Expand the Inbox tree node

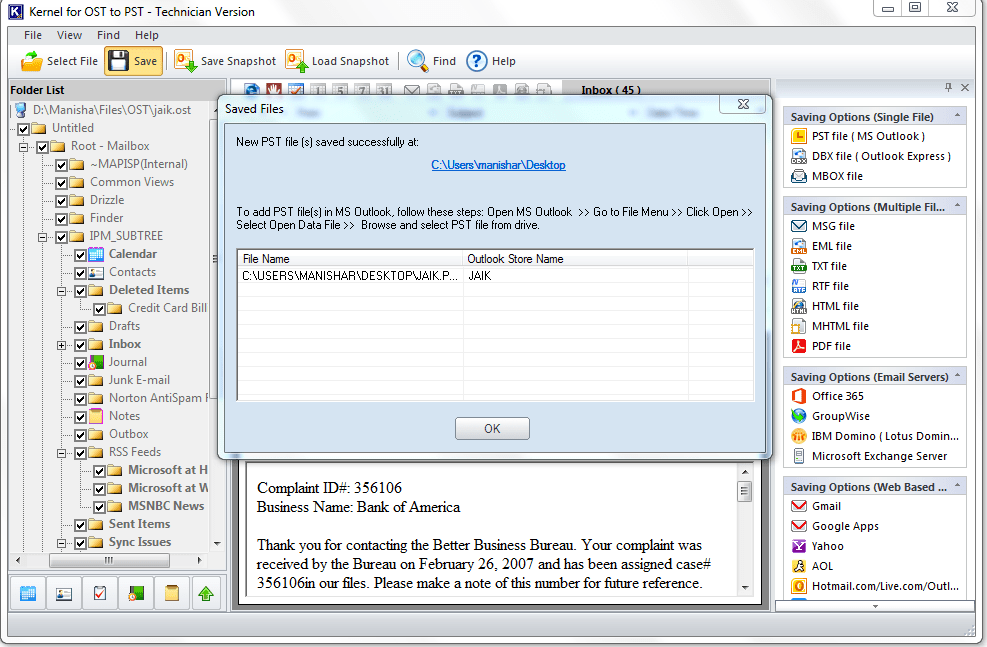61,345
